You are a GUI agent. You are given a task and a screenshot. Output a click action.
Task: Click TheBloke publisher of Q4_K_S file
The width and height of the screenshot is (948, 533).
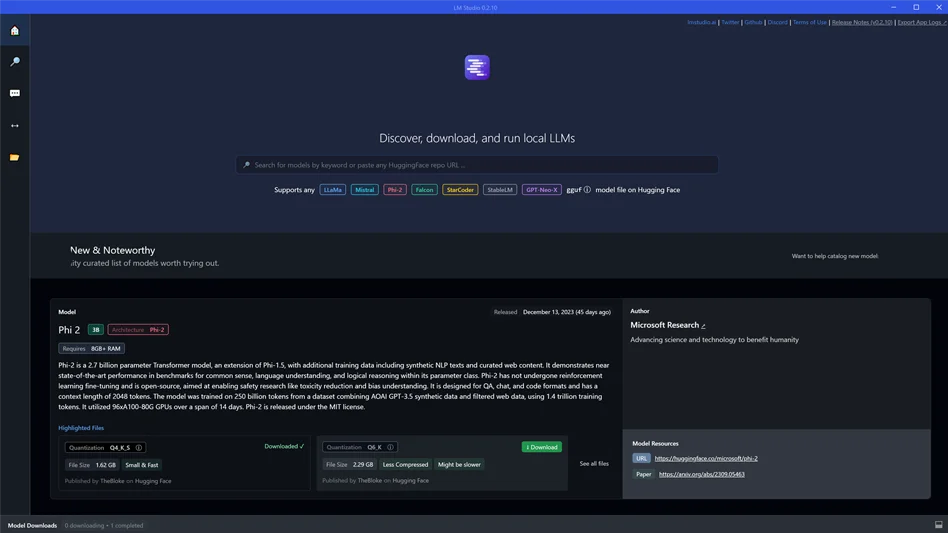(112, 481)
